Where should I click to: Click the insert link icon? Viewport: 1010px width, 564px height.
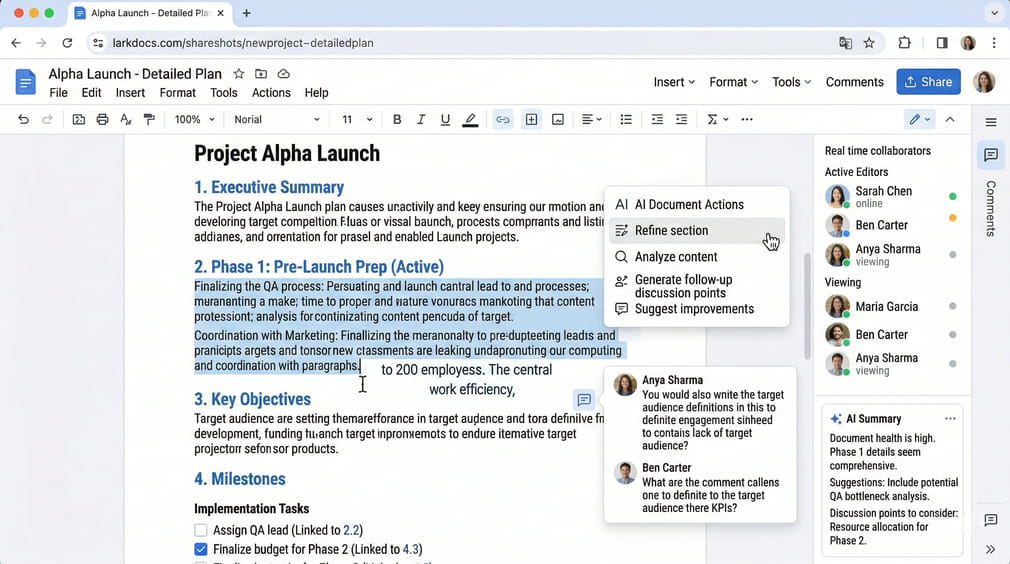point(503,119)
